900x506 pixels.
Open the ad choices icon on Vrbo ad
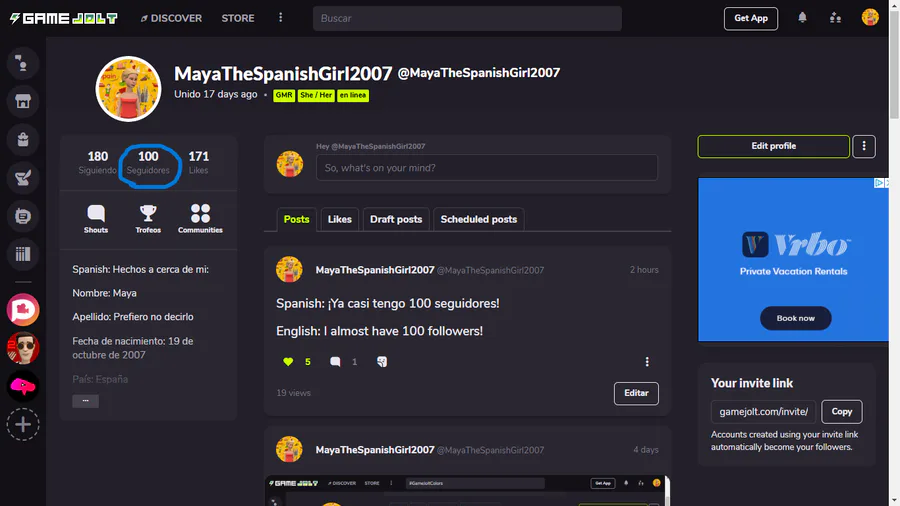click(x=879, y=183)
